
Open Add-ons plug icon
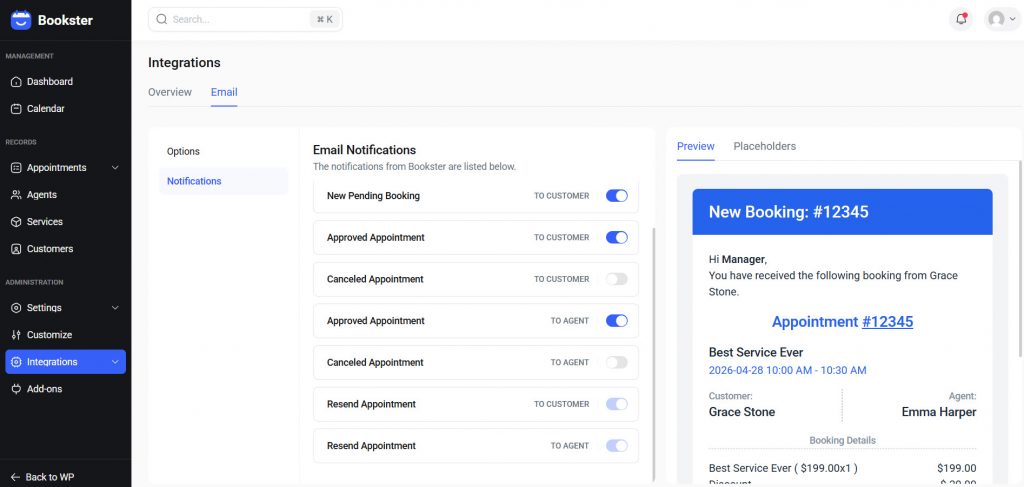coord(16,389)
